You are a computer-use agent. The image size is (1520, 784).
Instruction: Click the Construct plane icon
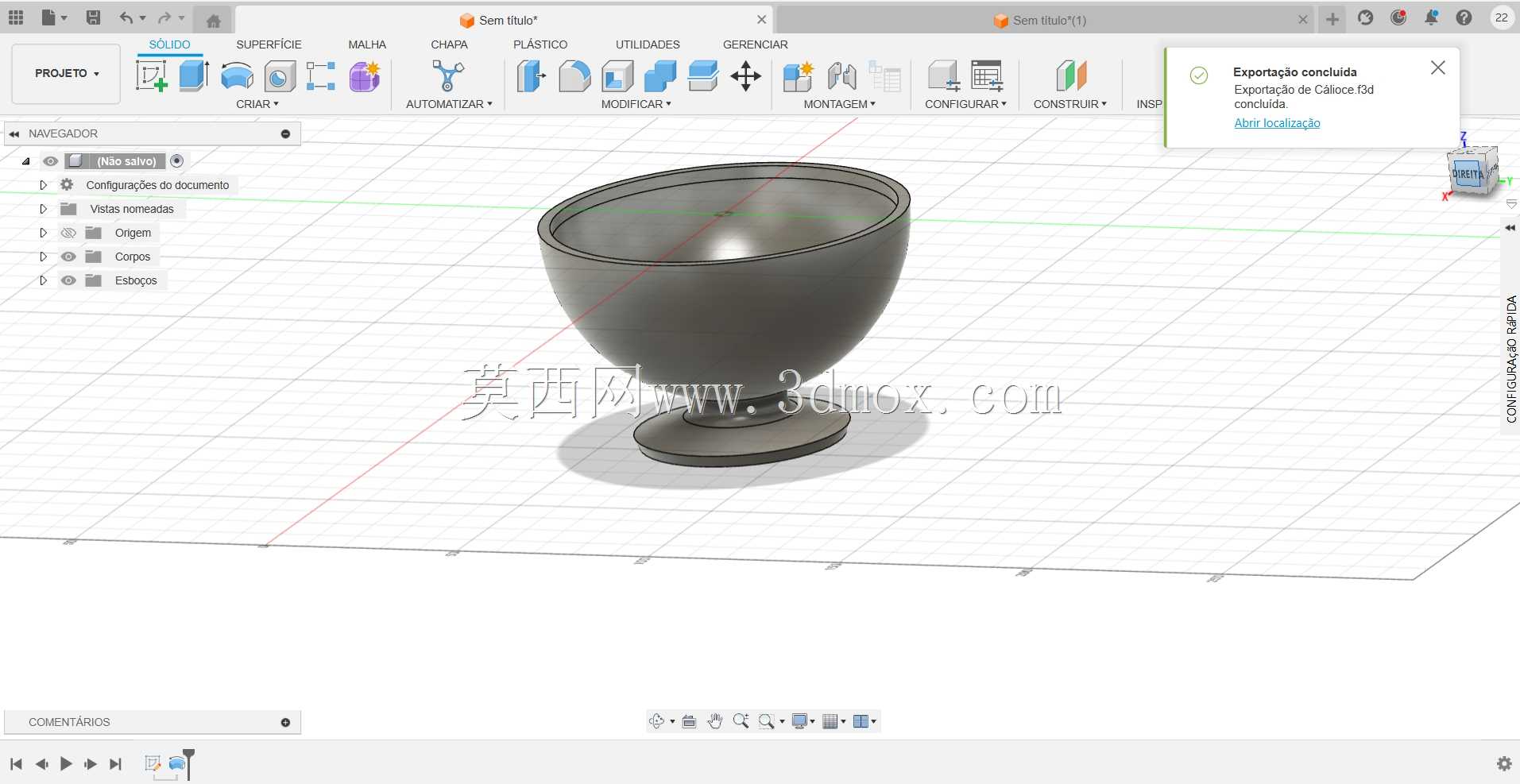click(1071, 76)
